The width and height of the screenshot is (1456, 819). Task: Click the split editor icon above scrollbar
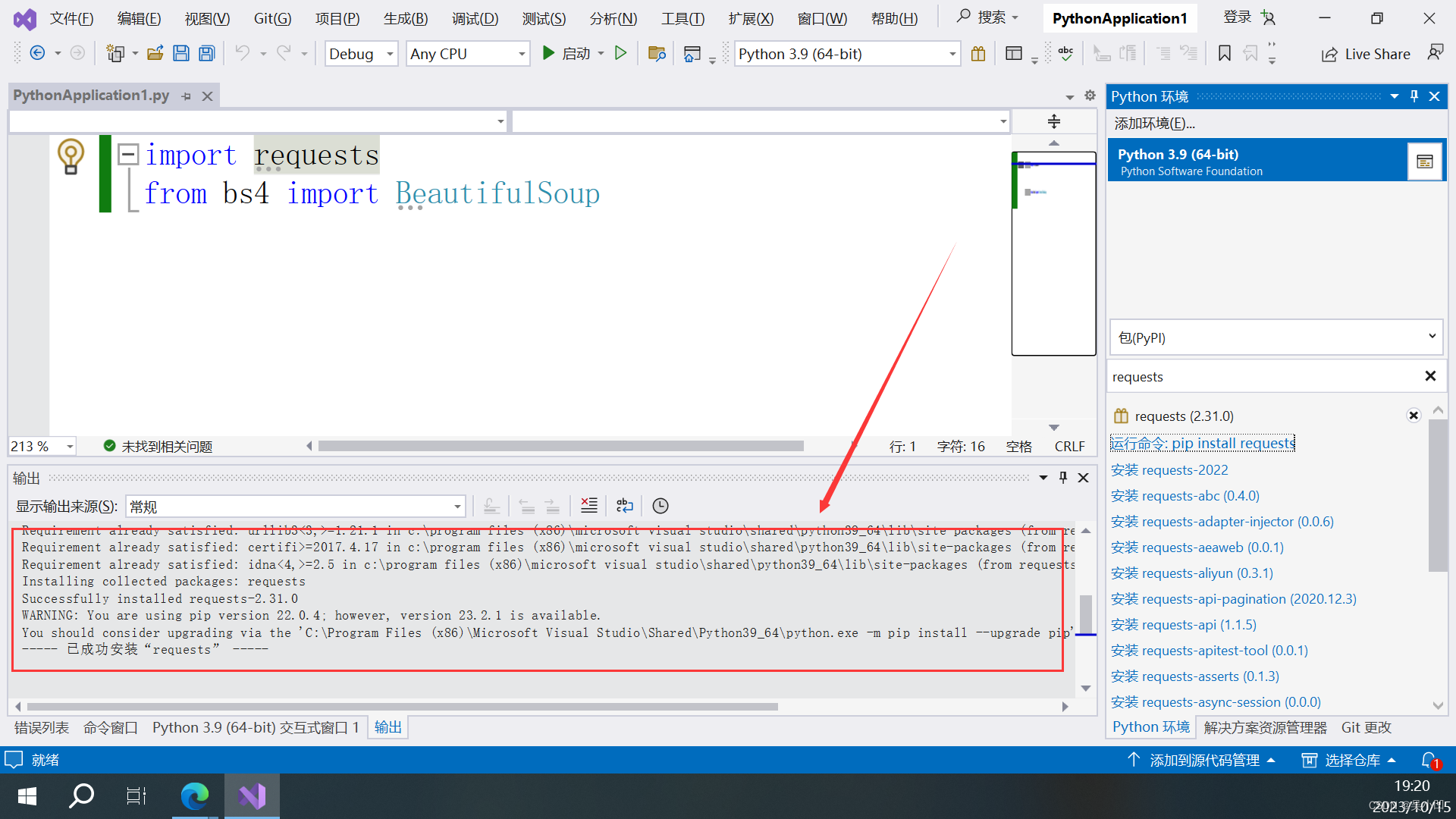point(1054,121)
